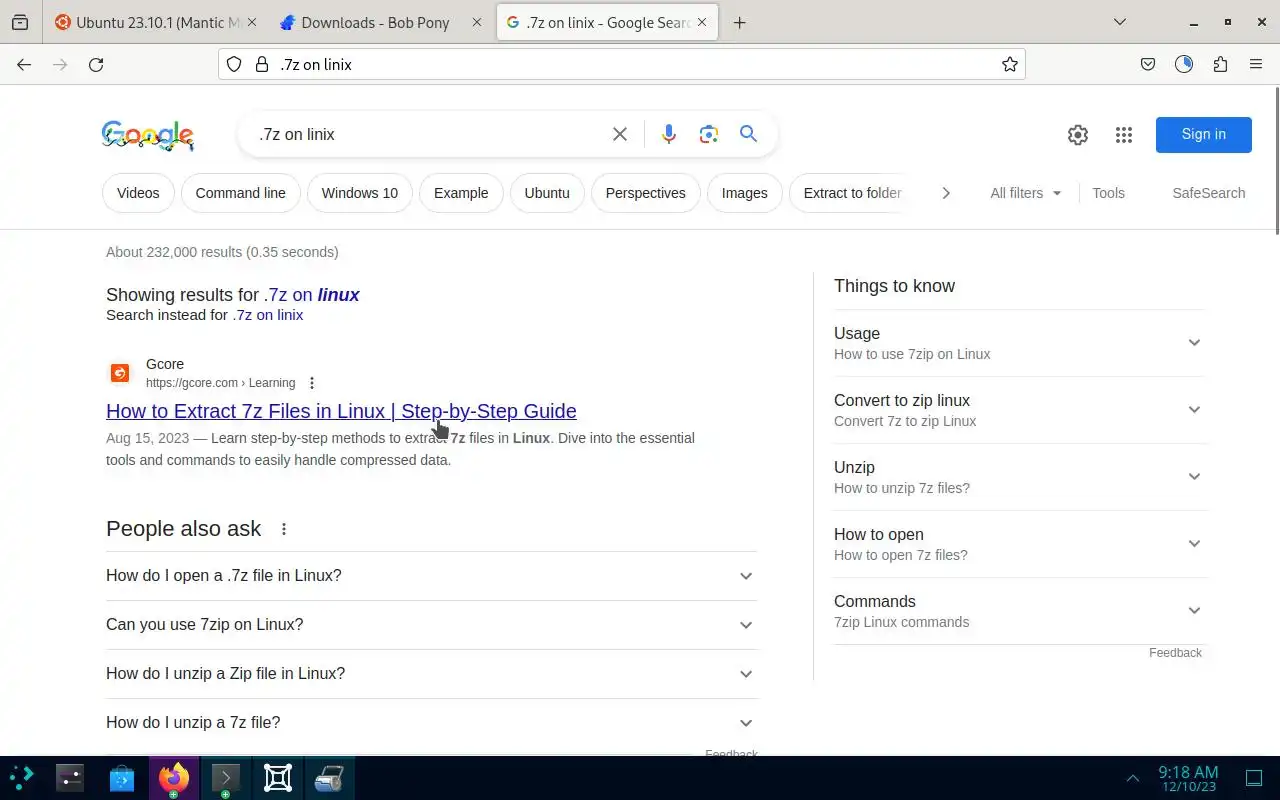This screenshot has width=1280, height=800.
Task: Search by image with Google Lens
Action: coord(709,134)
